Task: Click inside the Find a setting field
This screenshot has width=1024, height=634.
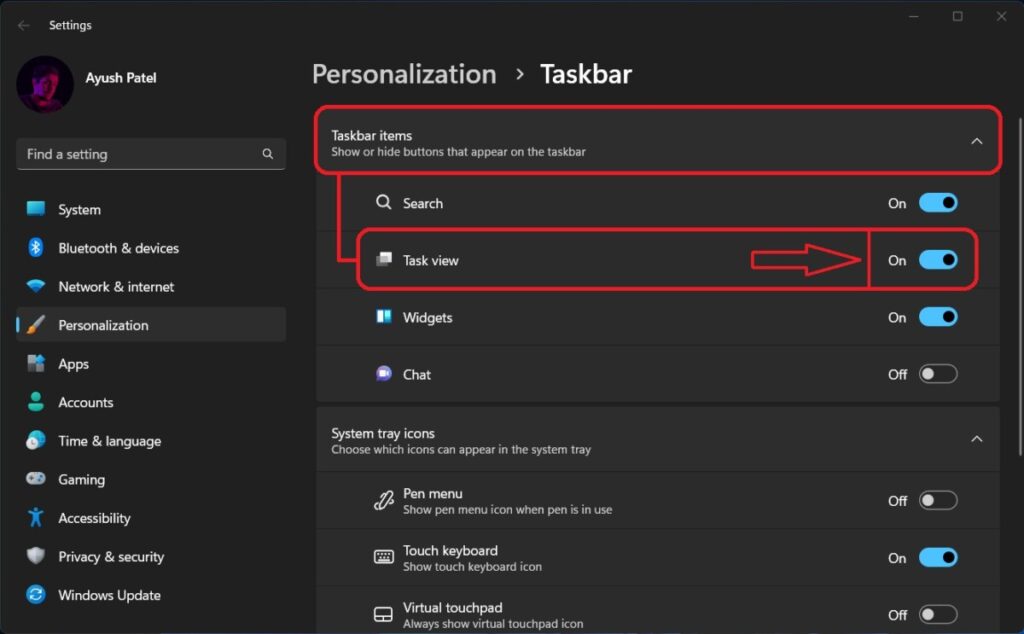Action: pyautogui.click(x=140, y=154)
